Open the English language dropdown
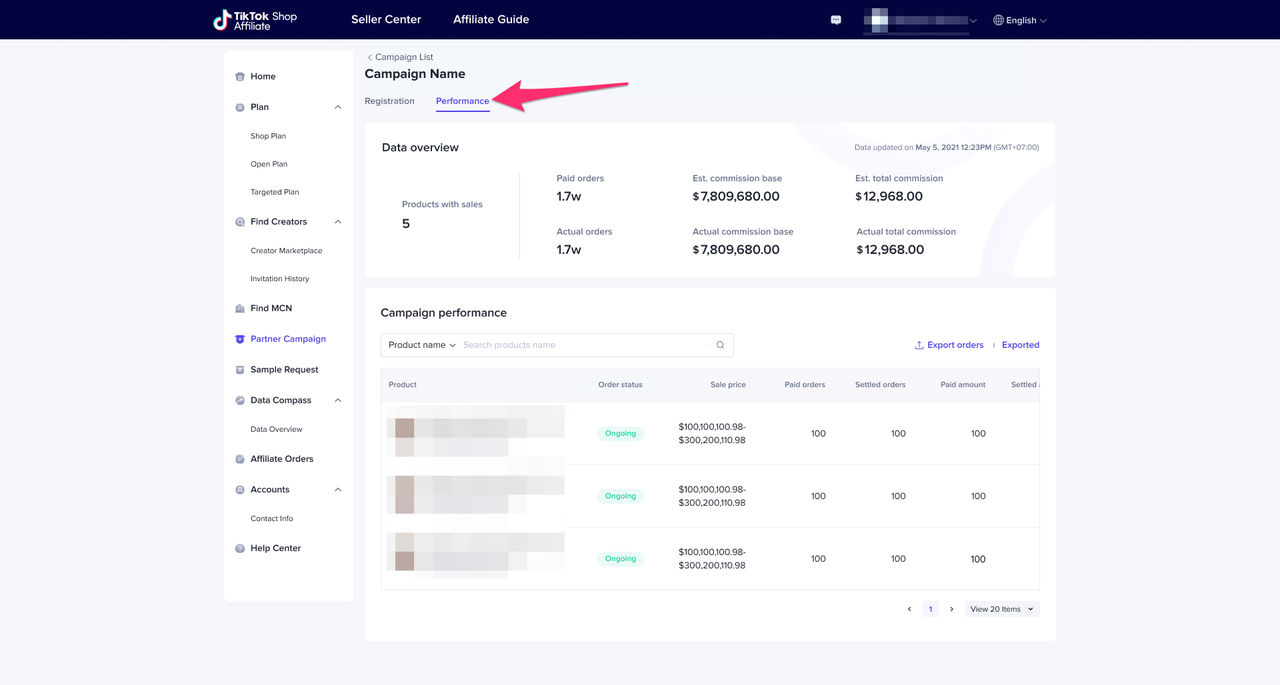Image resolution: width=1280 pixels, height=685 pixels. point(1020,20)
